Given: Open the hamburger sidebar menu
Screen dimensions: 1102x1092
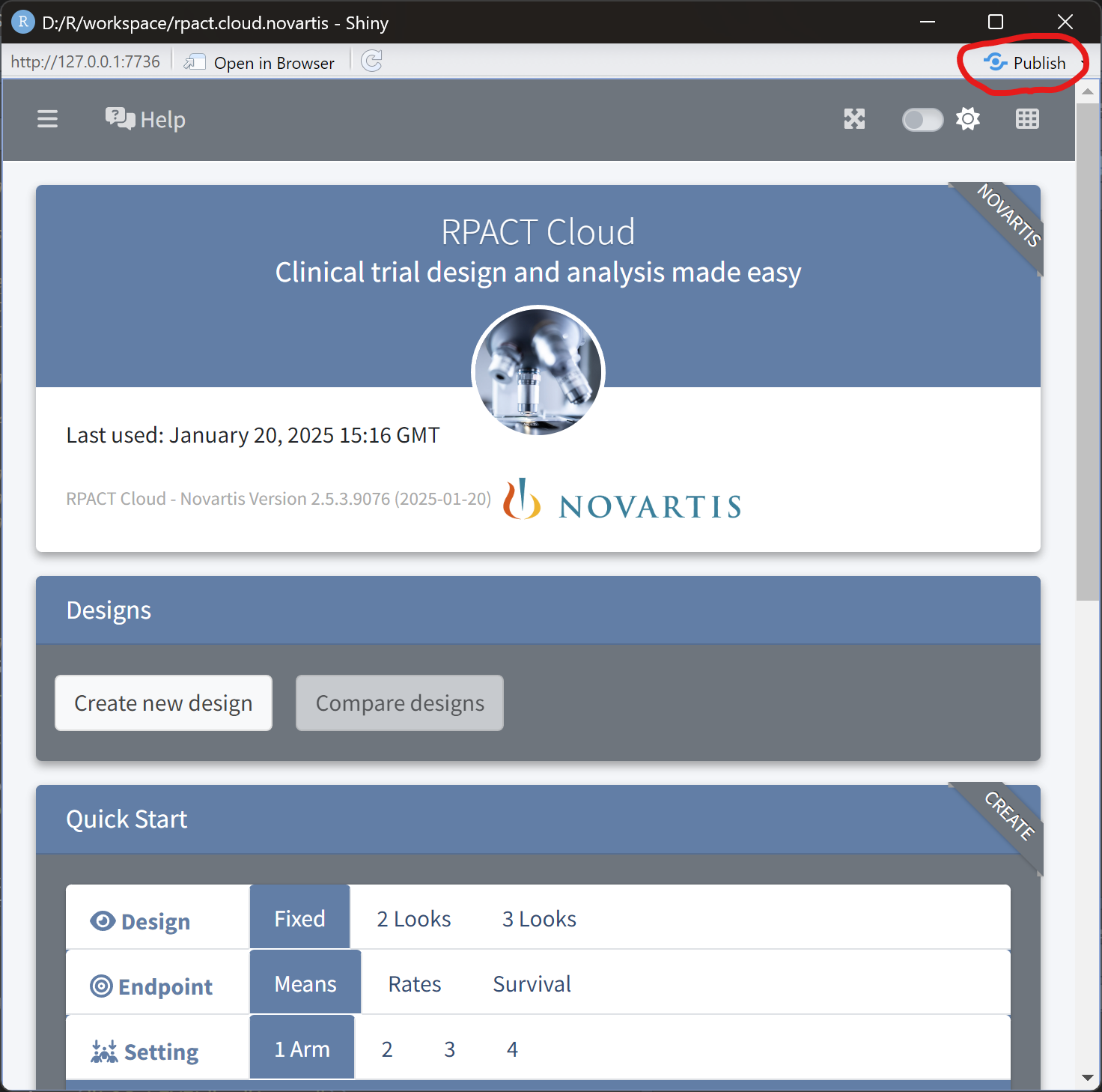Looking at the screenshot, I should click(x=47, y=119).
